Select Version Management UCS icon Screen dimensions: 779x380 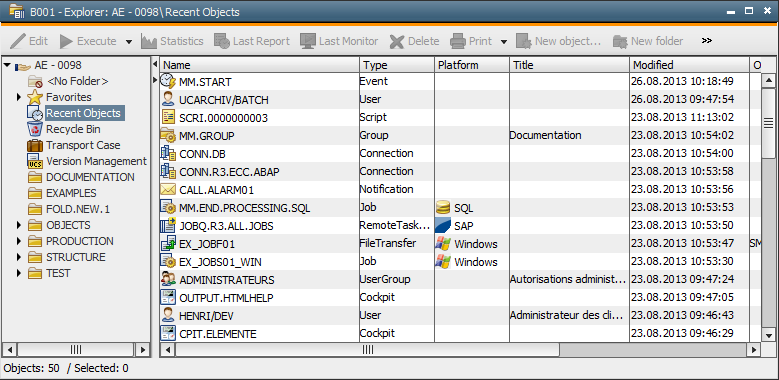pos(35,161)
